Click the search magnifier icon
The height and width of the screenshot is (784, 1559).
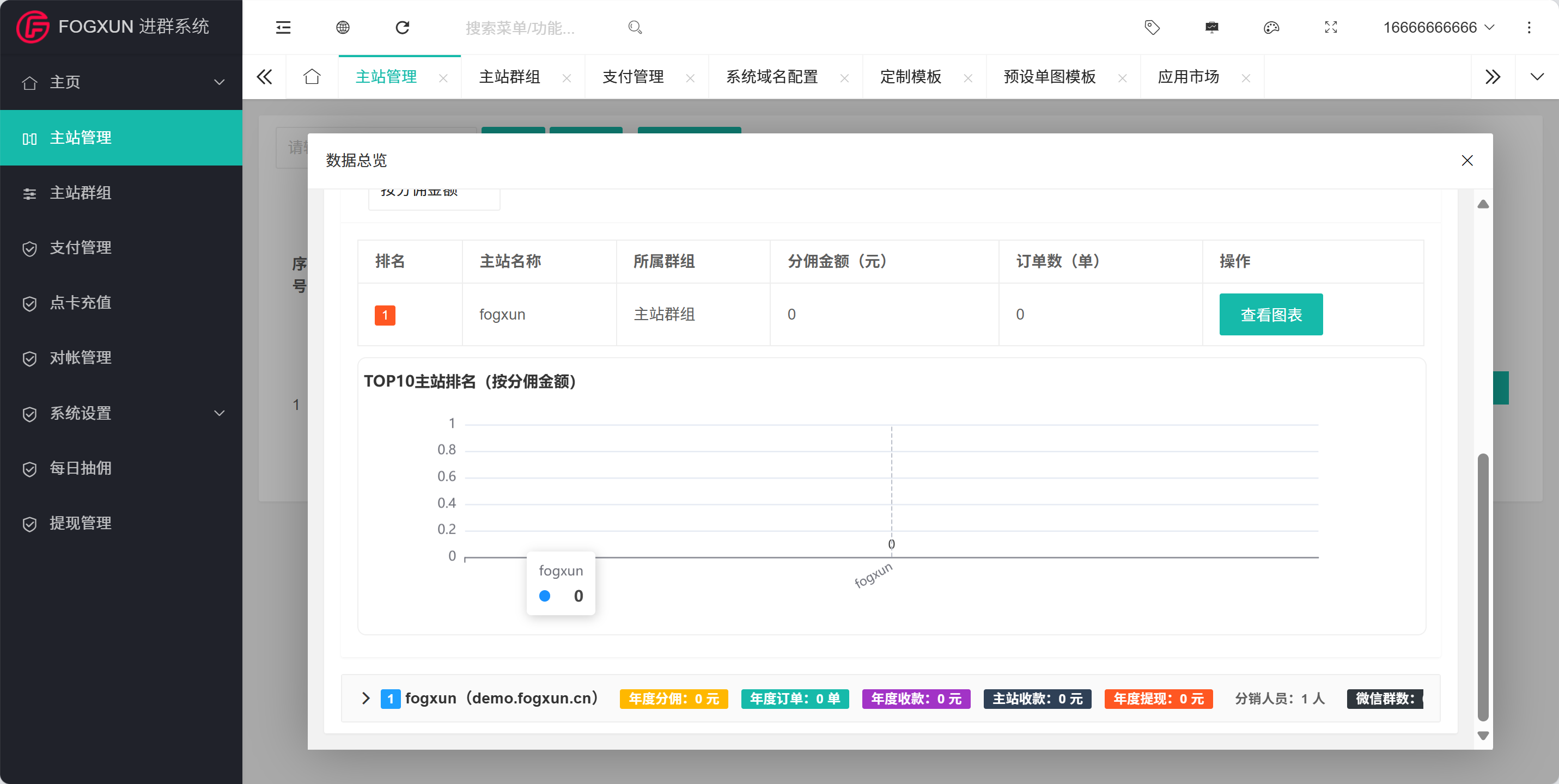pyautogui.click(x=635, y=27)
